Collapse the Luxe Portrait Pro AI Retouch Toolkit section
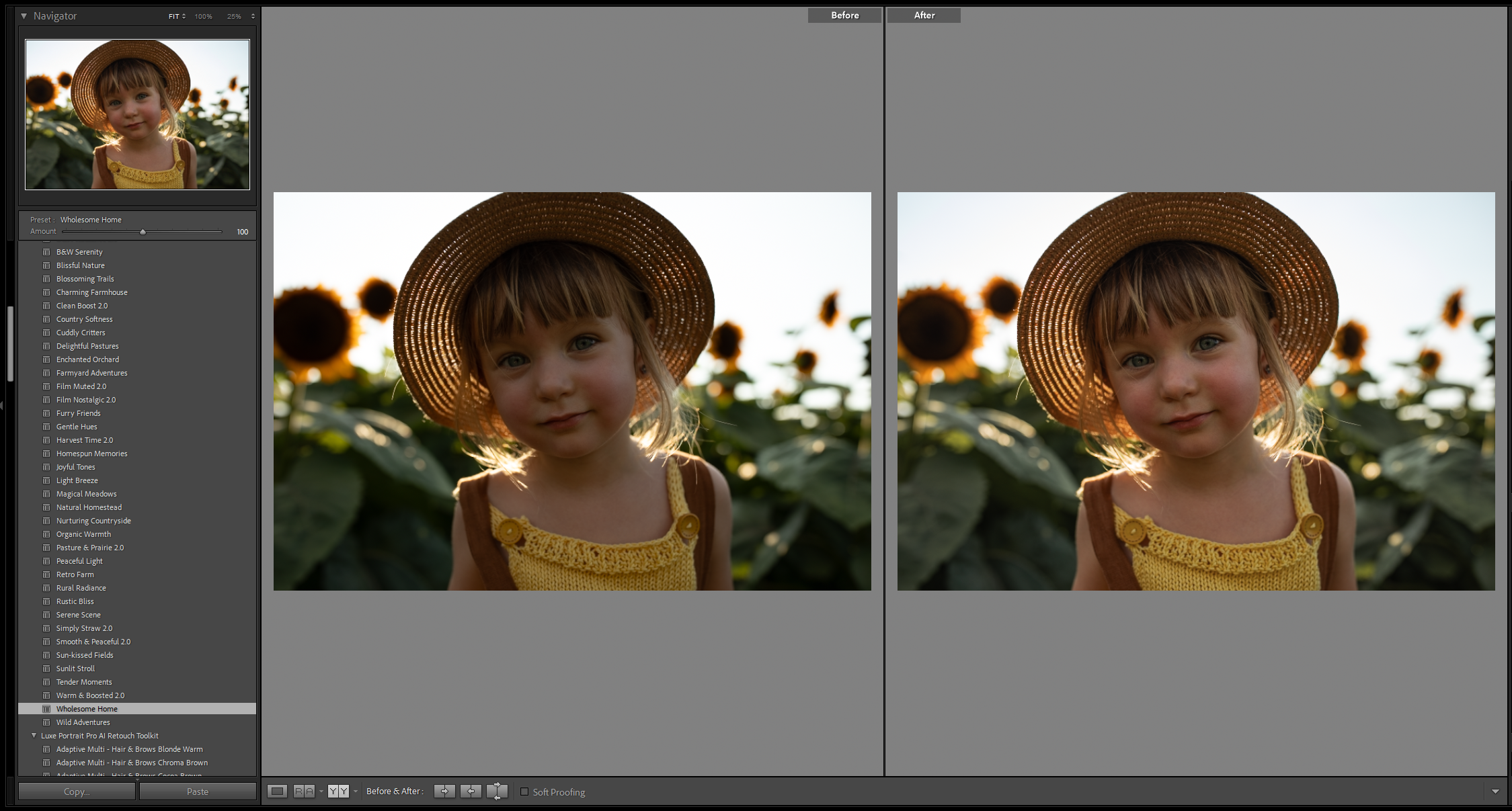Image resolution: width=1512 pixels, height=811 pixels. pos(34,736)
